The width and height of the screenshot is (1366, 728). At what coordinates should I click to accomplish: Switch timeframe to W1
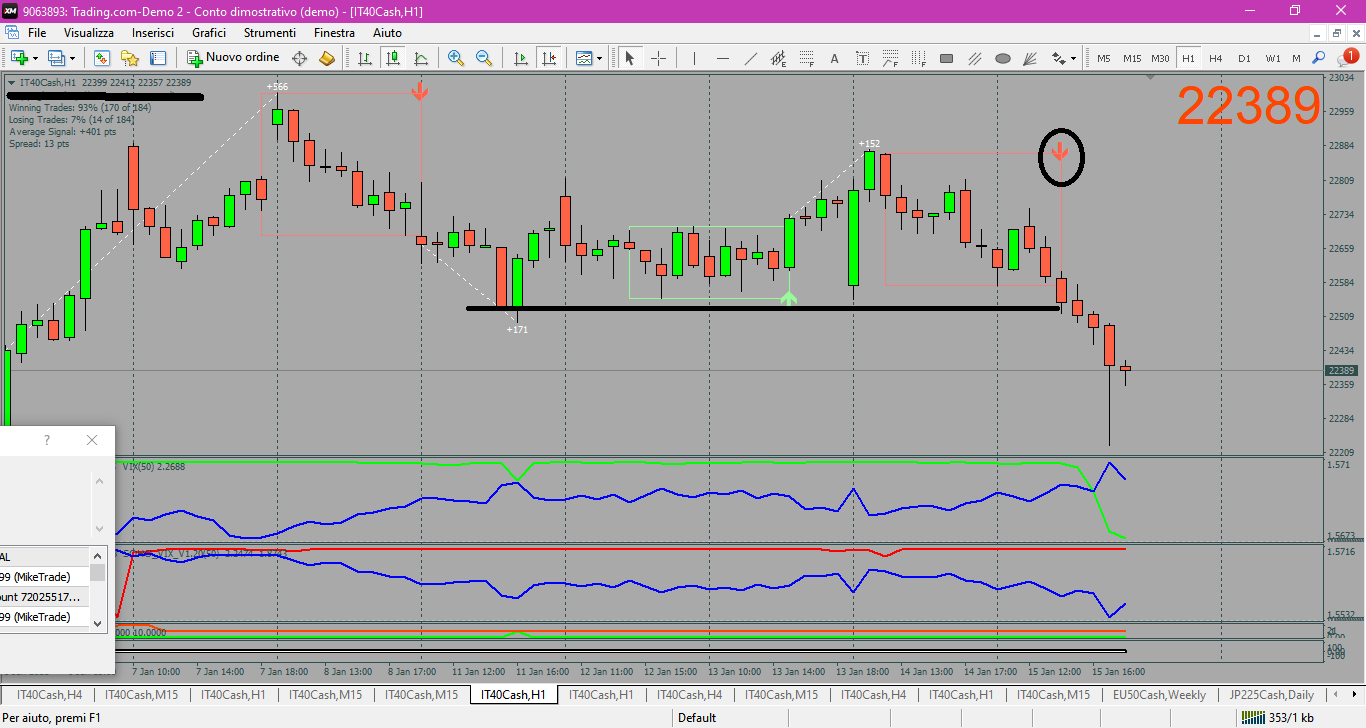pos(1273,58)
